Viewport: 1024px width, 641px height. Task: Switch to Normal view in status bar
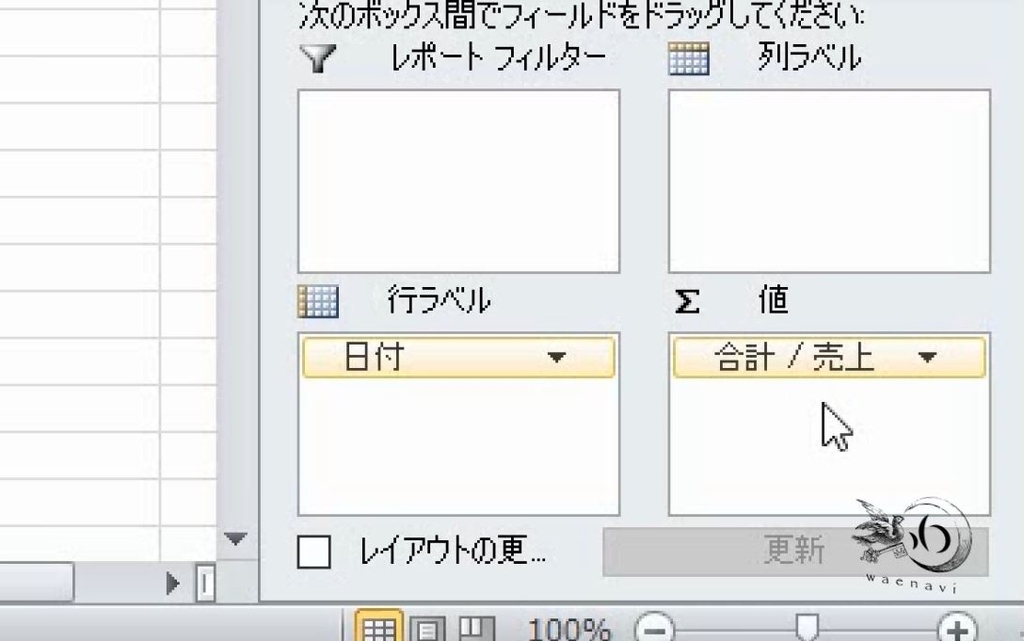point(378,628)
